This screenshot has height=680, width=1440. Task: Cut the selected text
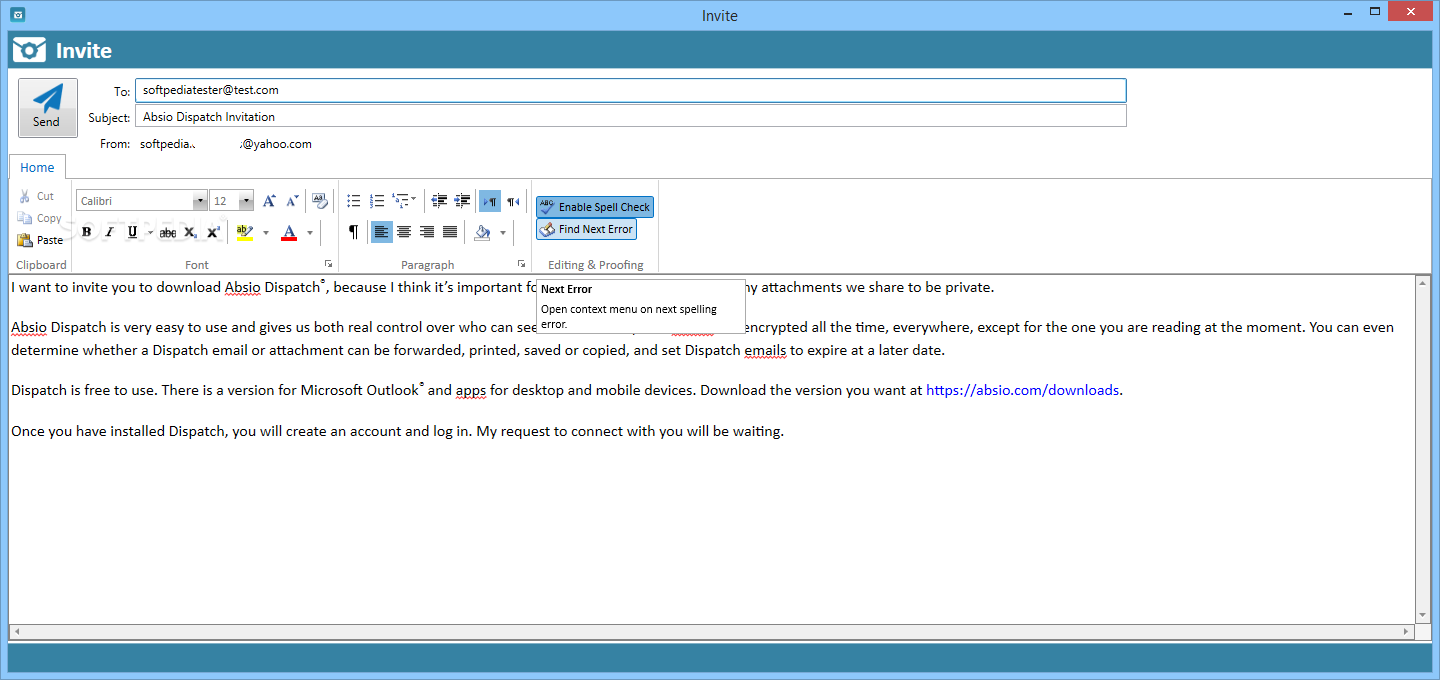(37, 197)
